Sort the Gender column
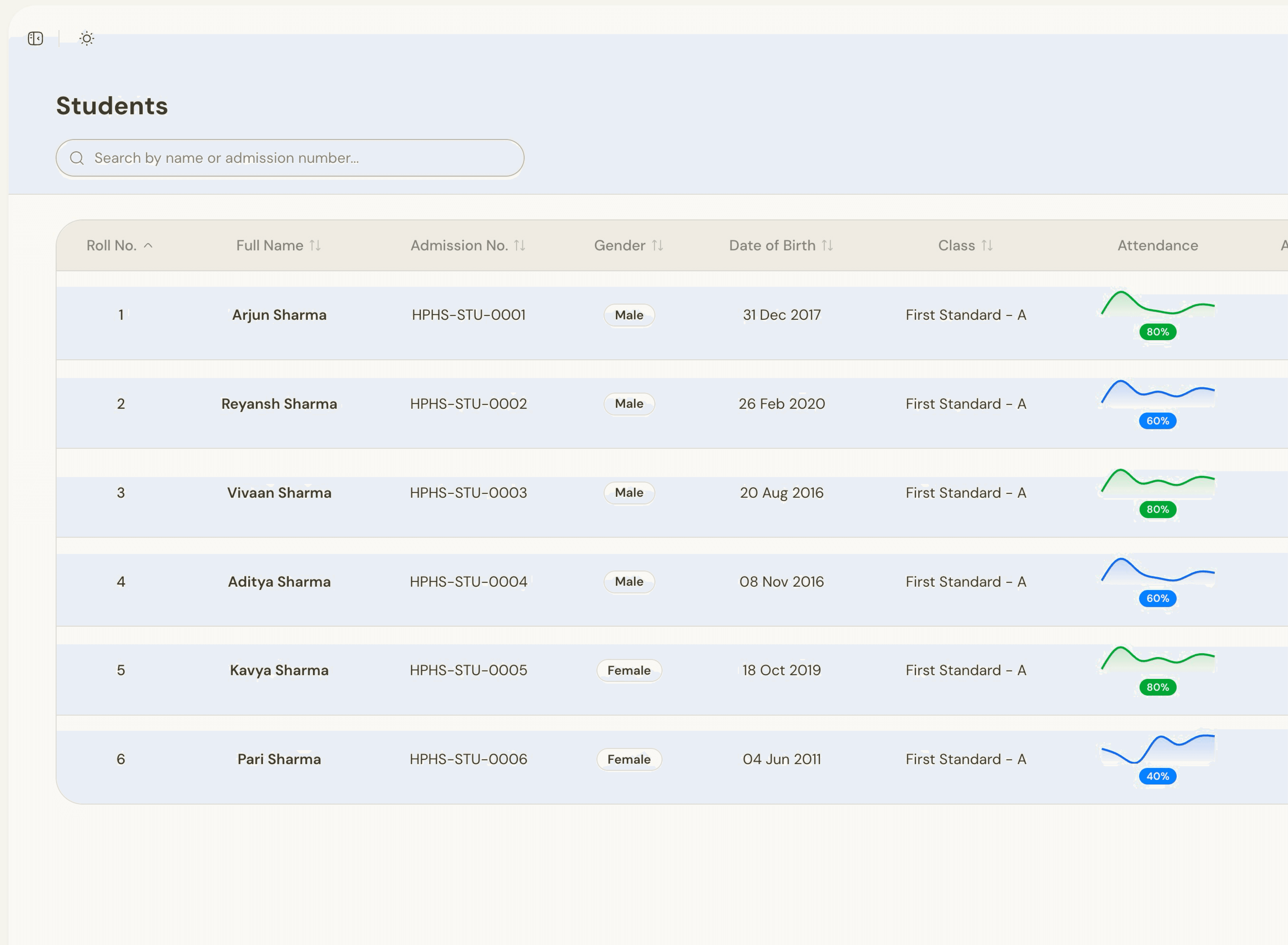Image resolution: width=1288 pixels, height=945 pixels. coord(657,245)
